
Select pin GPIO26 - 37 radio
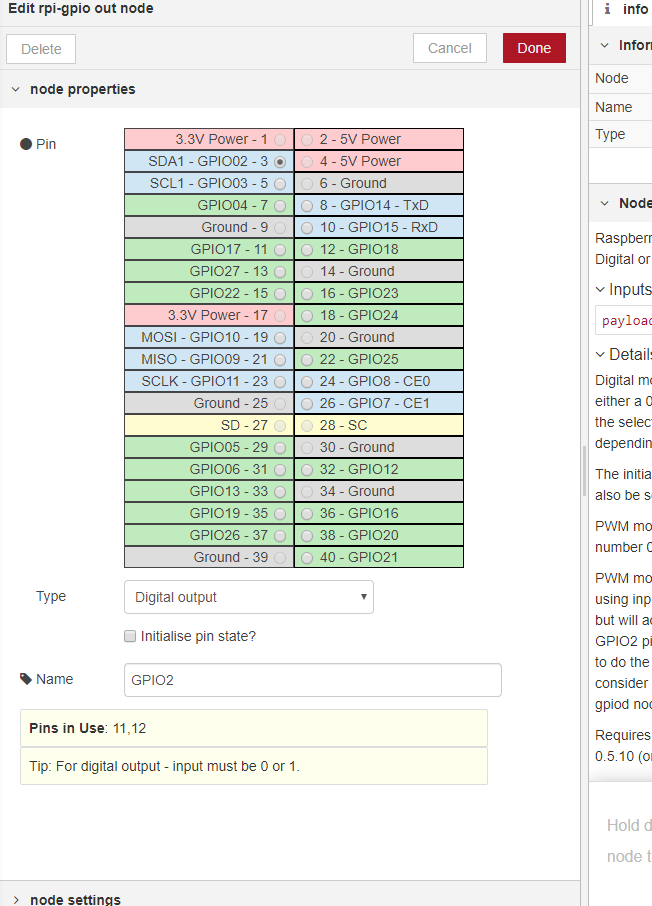[280, 536]
